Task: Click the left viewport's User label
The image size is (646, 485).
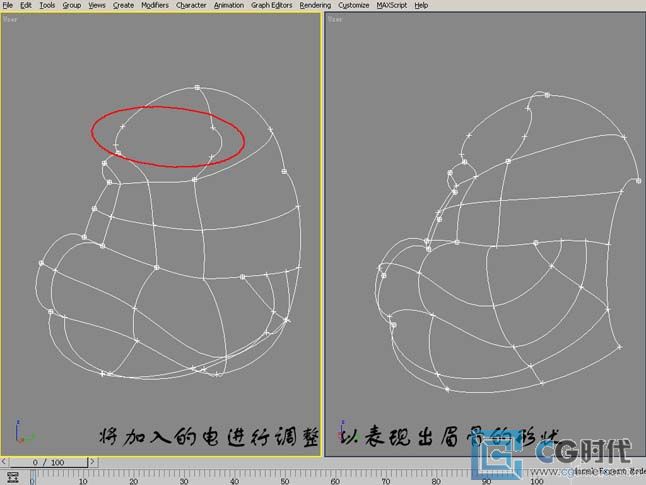Action: coord(10,19)
